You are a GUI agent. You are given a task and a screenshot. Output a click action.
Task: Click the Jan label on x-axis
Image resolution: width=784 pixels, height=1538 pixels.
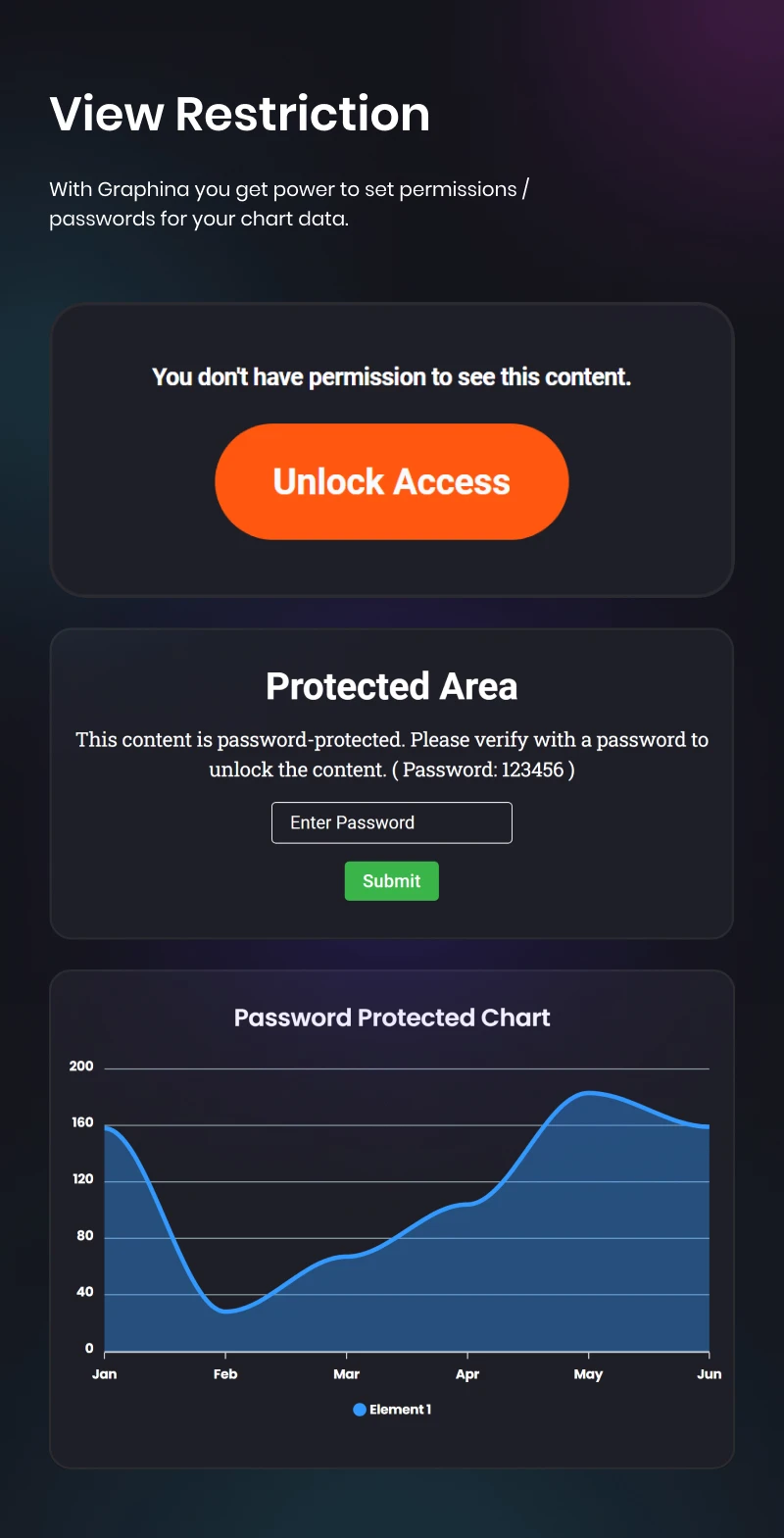pyautogui.click(x=105, y=1374)
